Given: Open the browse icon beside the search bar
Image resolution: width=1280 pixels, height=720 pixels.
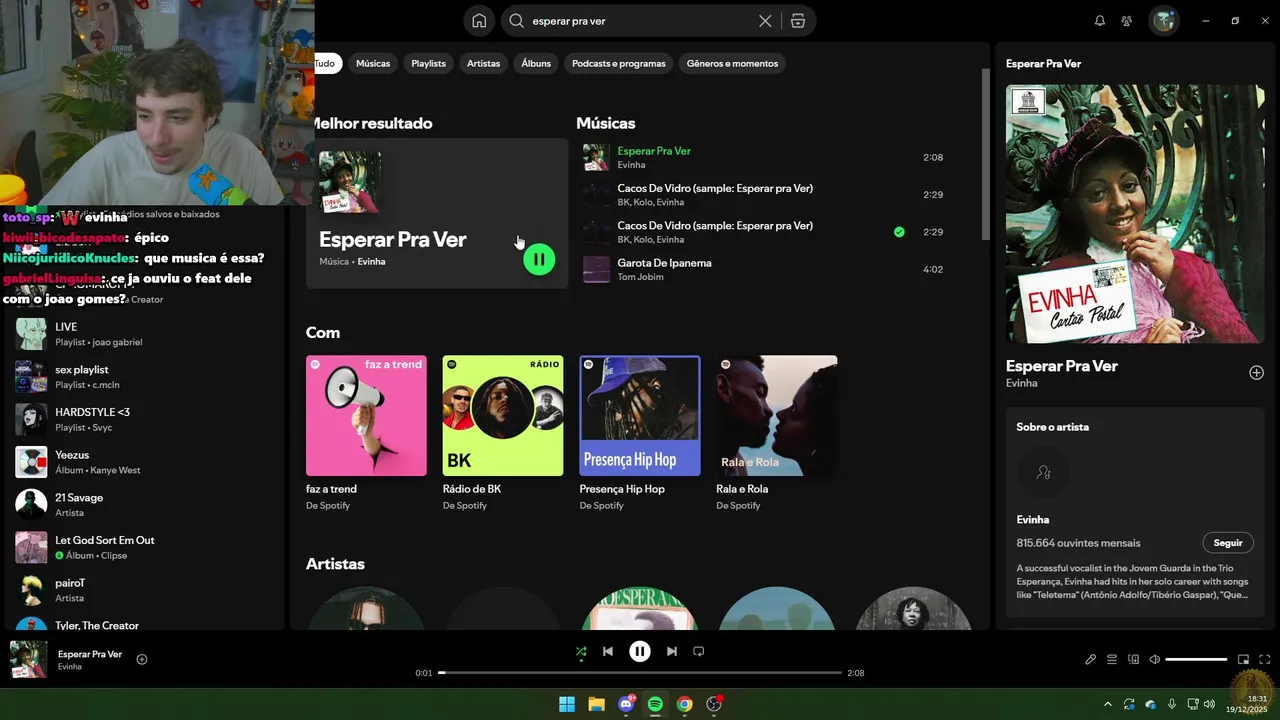Looking at the screenshot, I should (x=797, y=21).
